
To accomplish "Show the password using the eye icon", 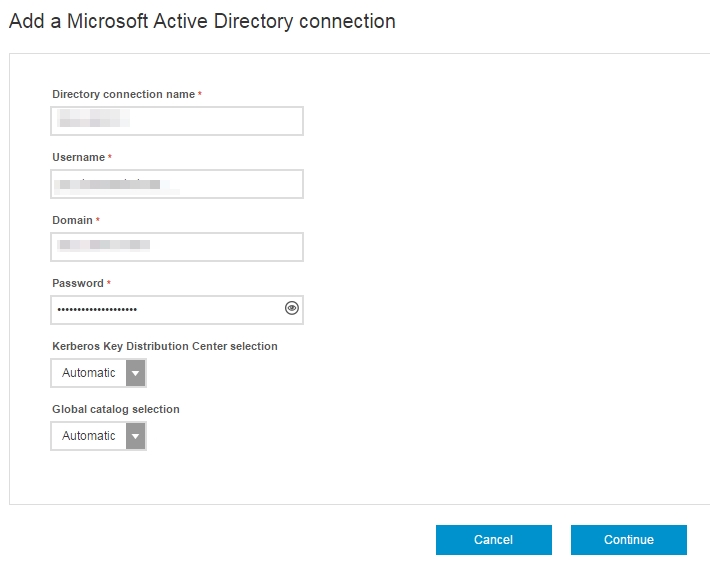I will tap(292, 309).
